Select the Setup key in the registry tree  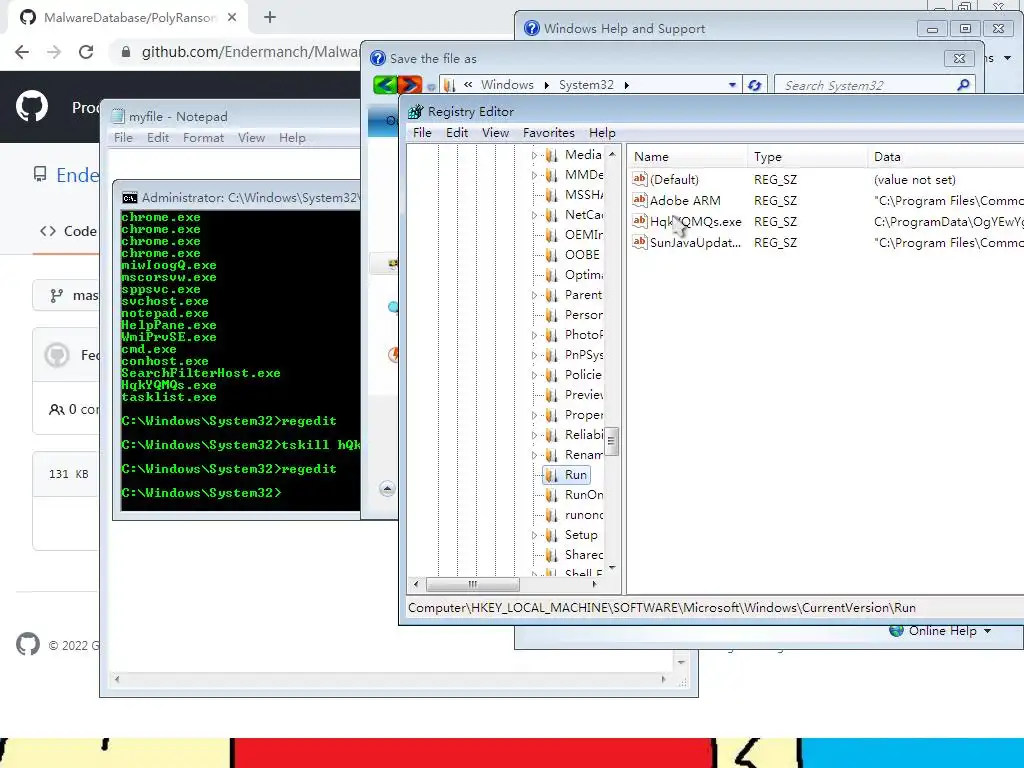(581, 535)
